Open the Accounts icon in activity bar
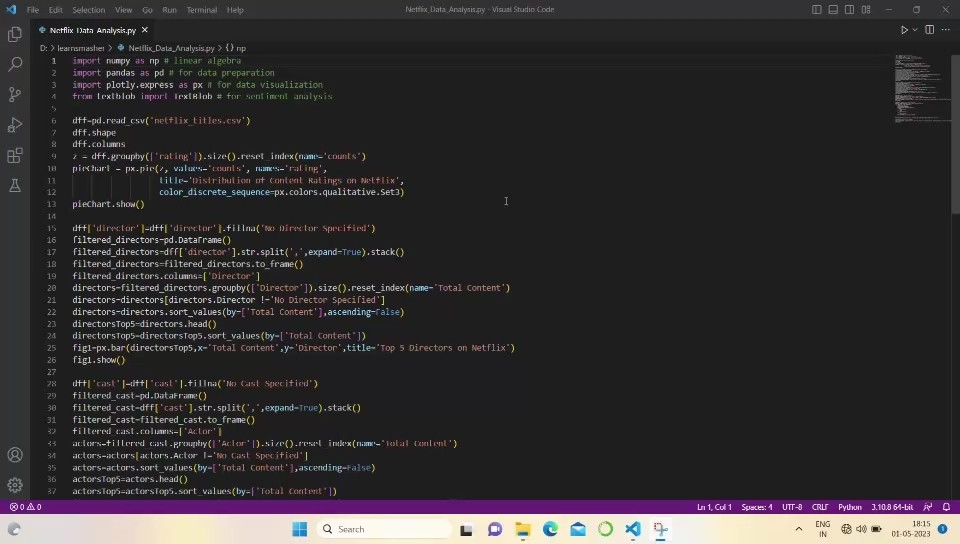 tap(15, 455)
